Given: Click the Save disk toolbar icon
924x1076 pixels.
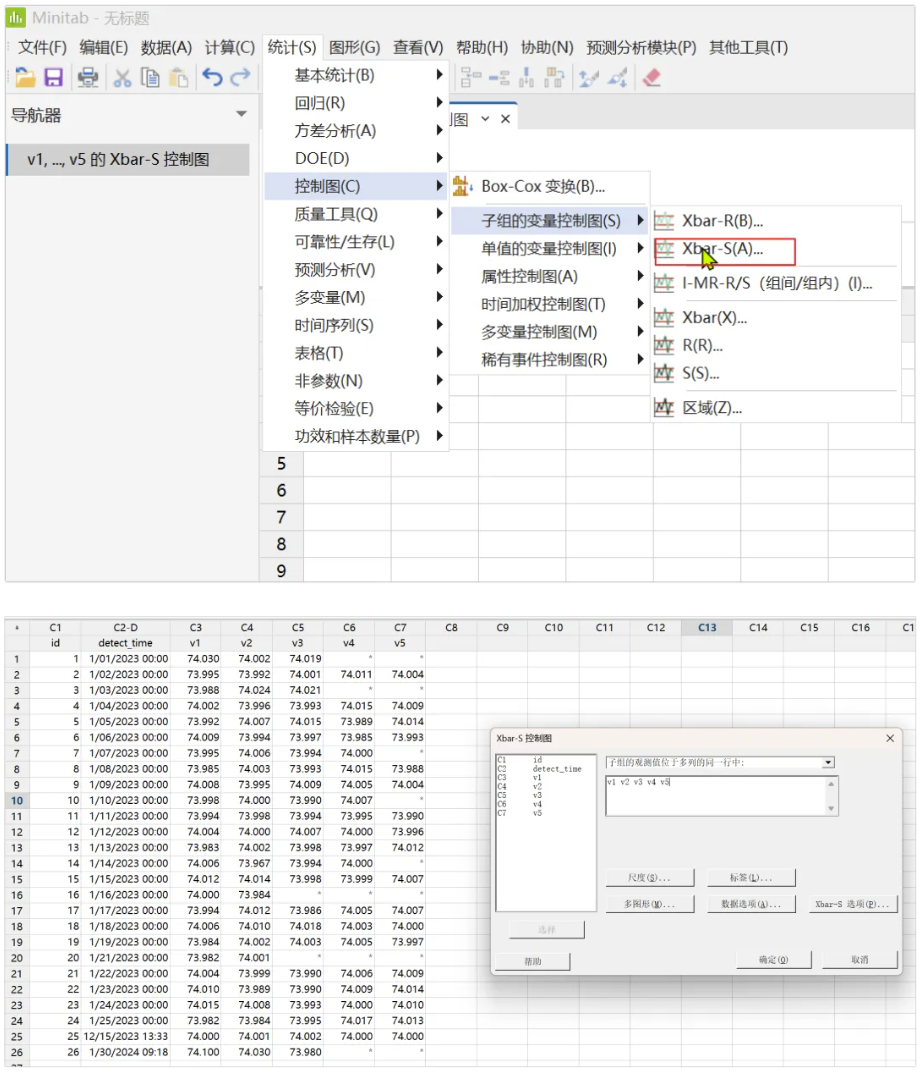Looking at the screenshot, I should pos(54,78).
